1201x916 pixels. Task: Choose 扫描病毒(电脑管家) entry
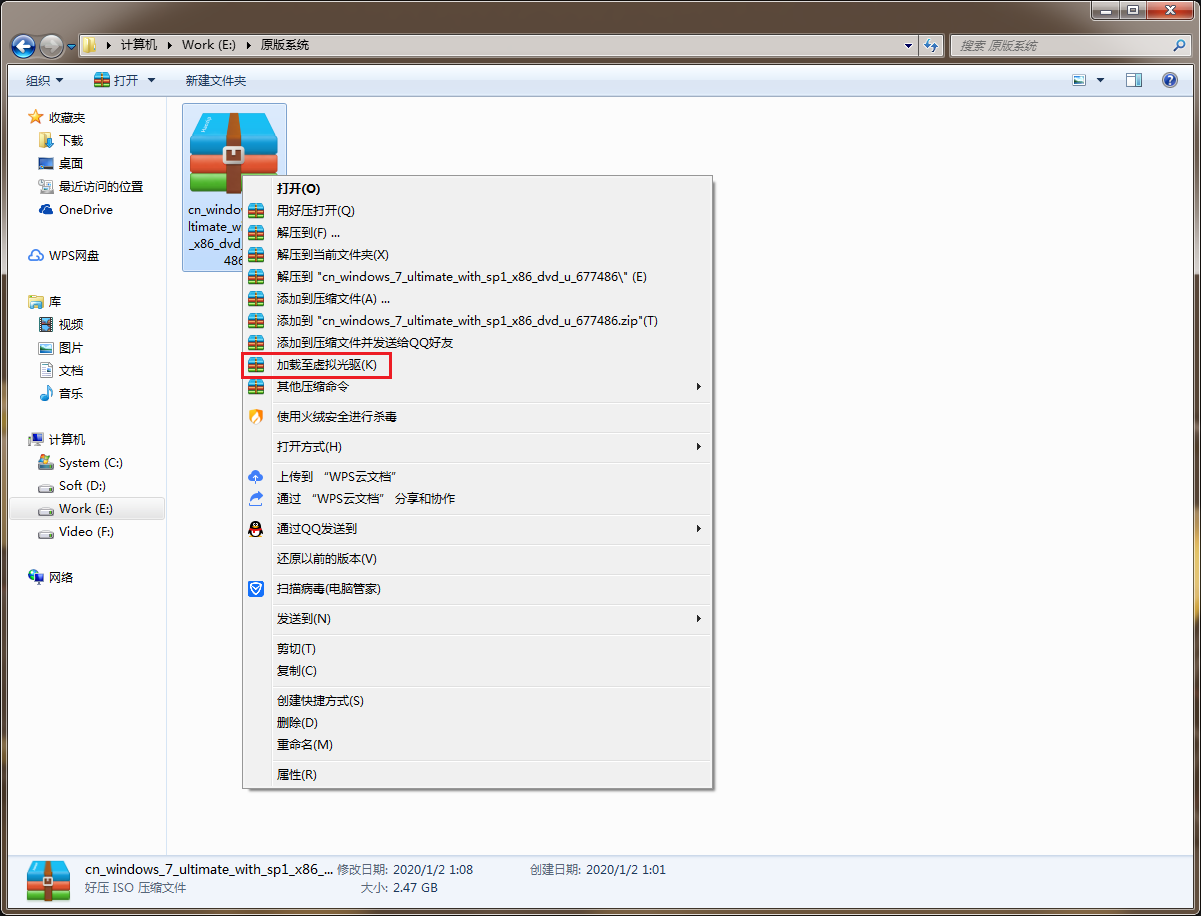point(478,588)
